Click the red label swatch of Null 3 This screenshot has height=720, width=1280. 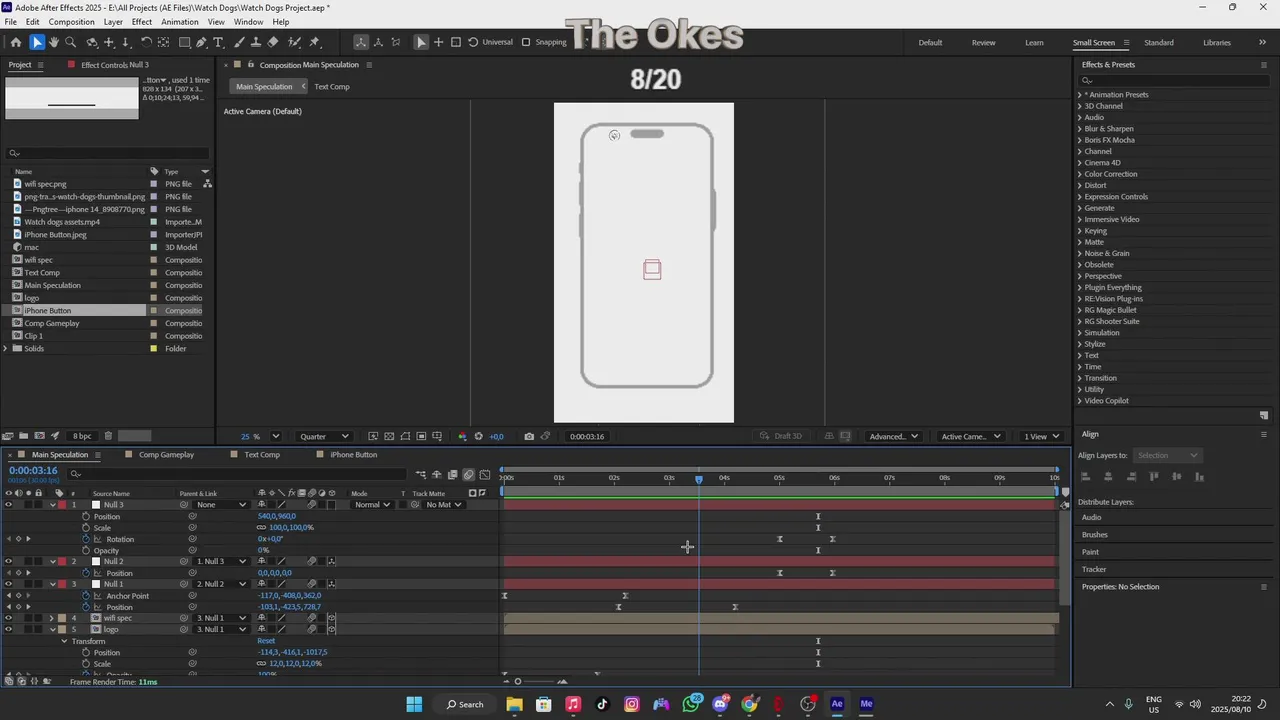click(62, 505)
